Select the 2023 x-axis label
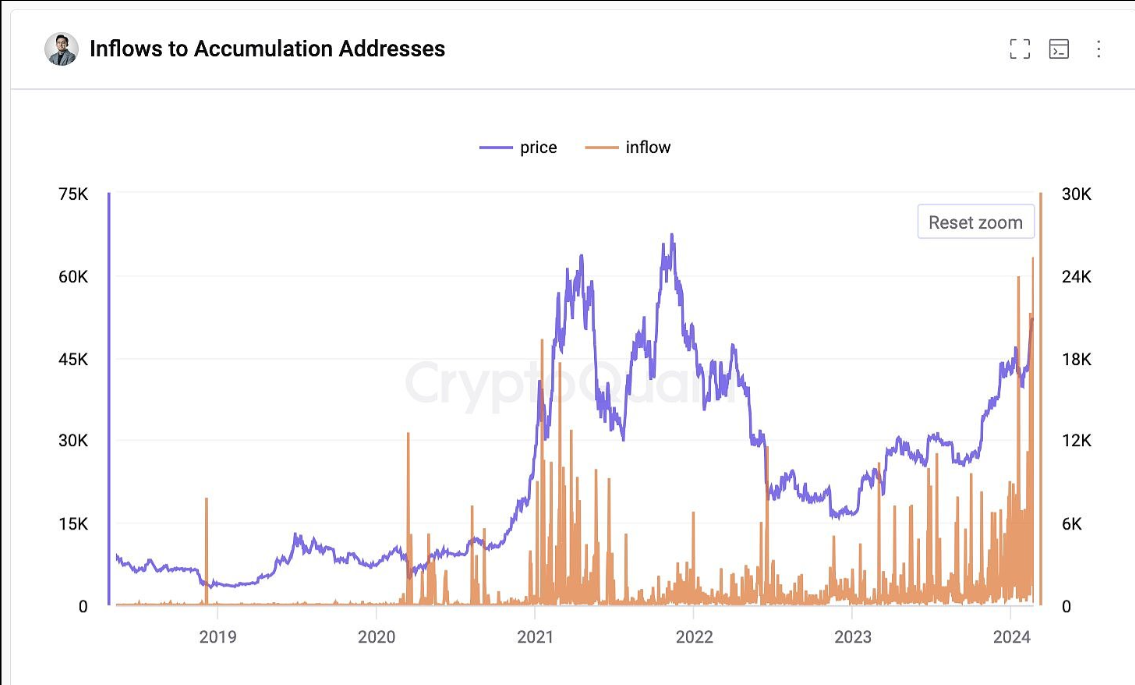The height and width of the screenshot is (685, 1135). pos(853,636)
